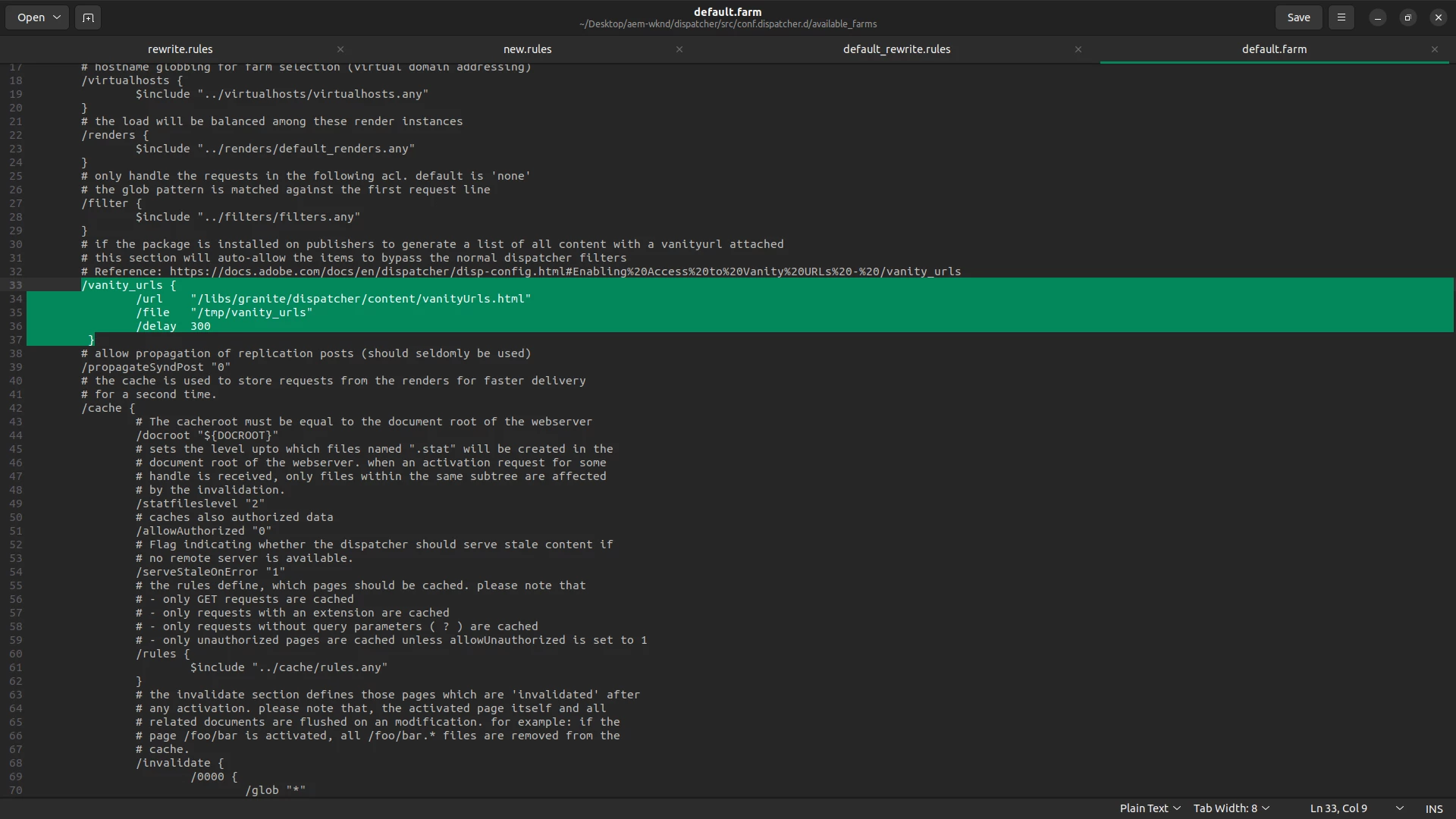Minimize the editor window
This screenshot has height=819, width=1456.
tap(1378, 17)
